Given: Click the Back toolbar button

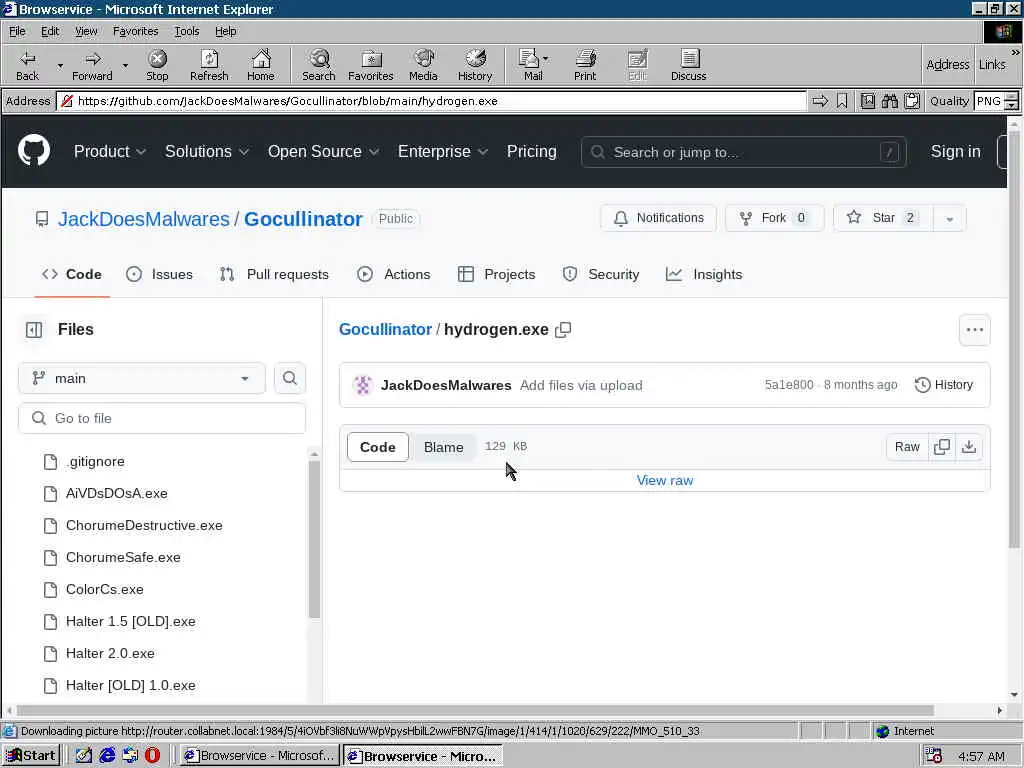Looking at the screenshot, I should (x=27, y=65).
